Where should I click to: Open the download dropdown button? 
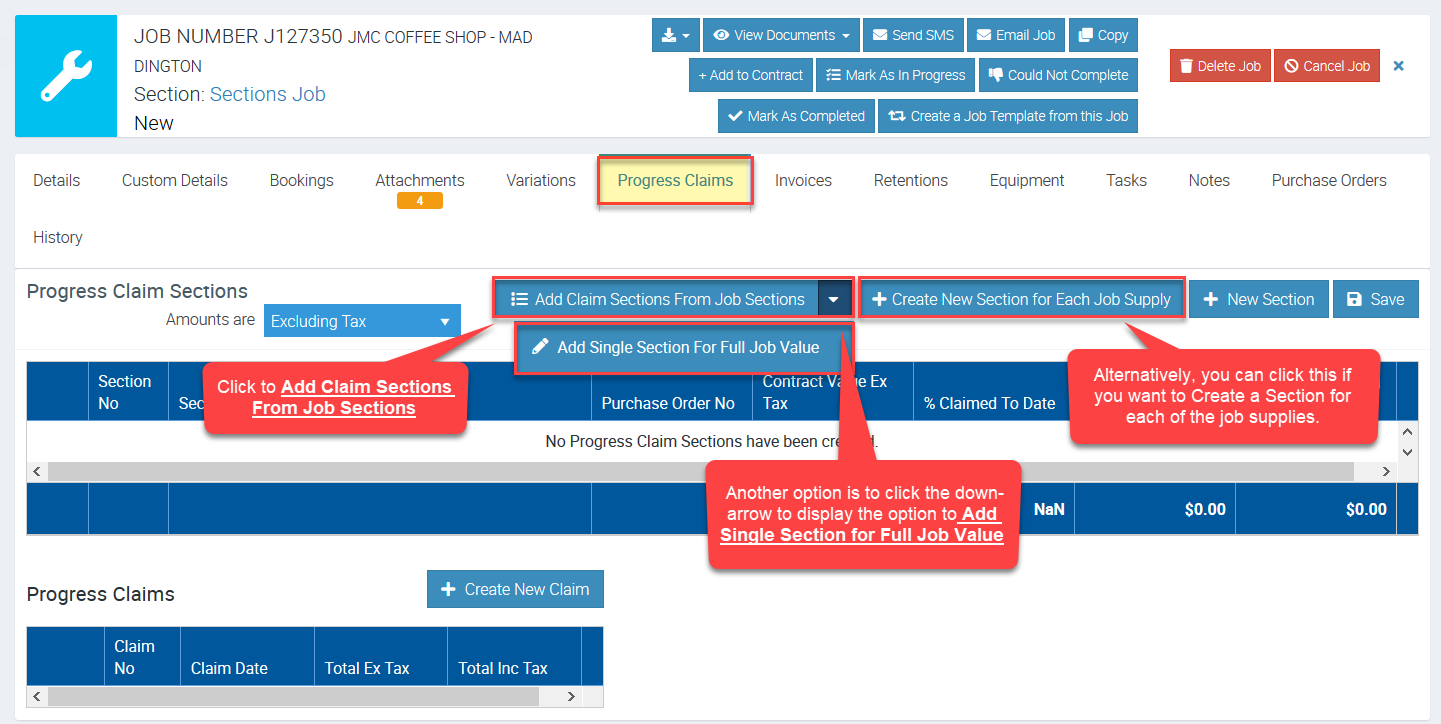click(x=675, y=35)
